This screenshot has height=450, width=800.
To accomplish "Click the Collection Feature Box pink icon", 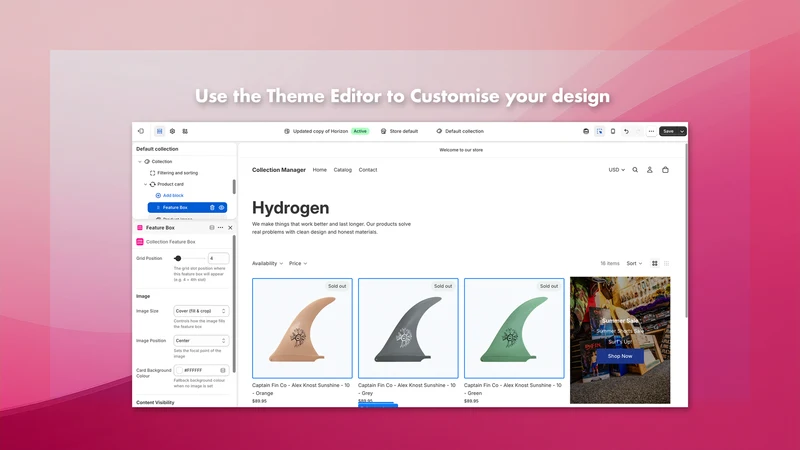I will pos(140,242).
